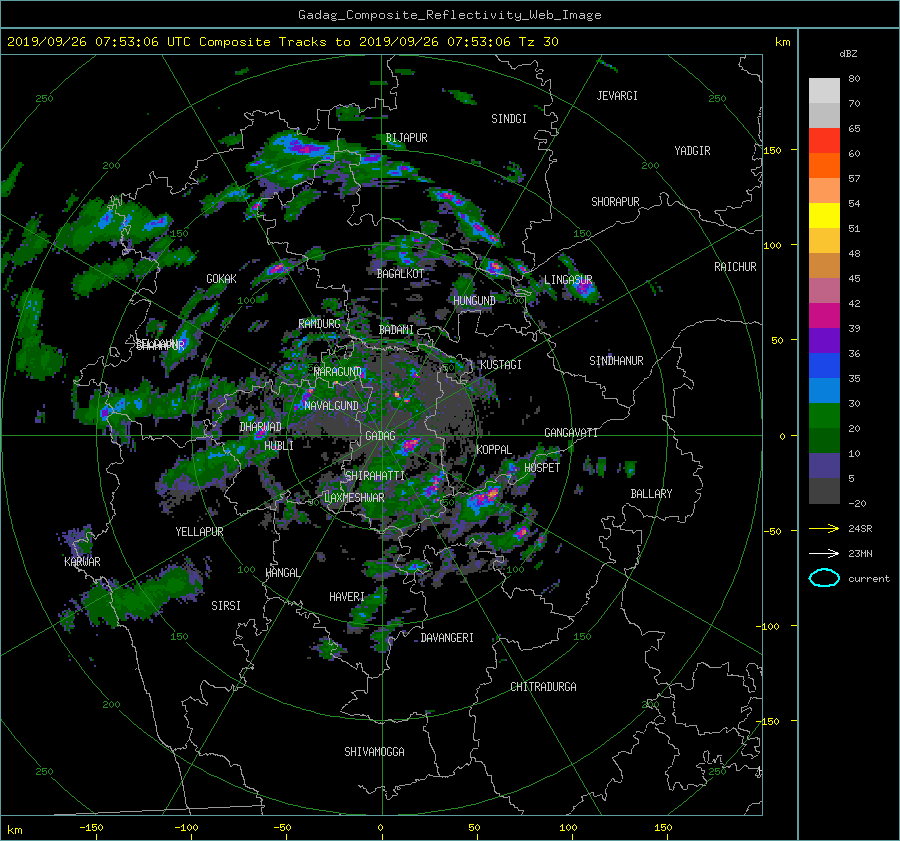900x841 pixels.
Task: Click the HANGAL city label
Action: 283,573
